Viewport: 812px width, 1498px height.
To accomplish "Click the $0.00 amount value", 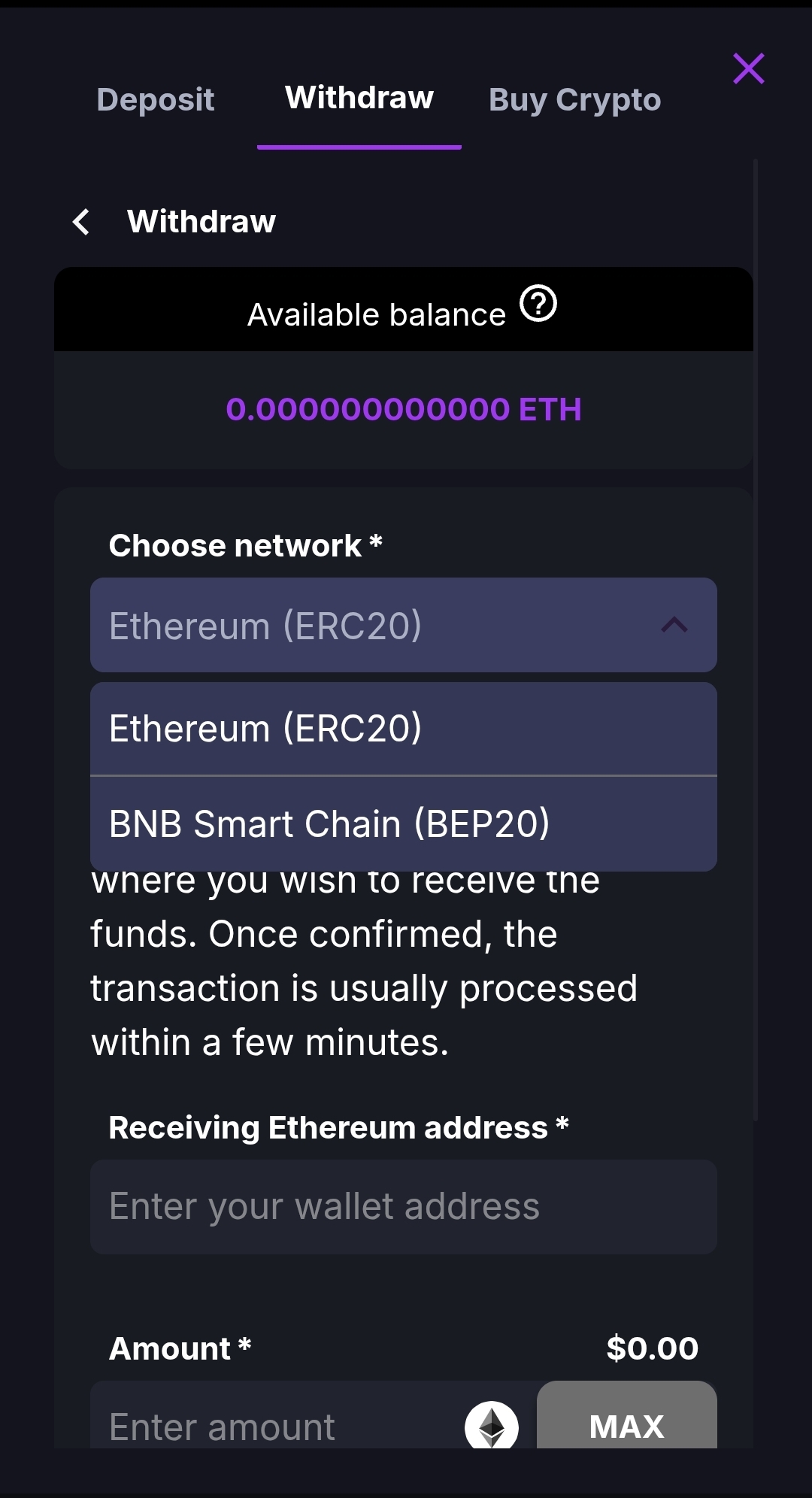I will pyautogui.click(x=652, y=1348).
